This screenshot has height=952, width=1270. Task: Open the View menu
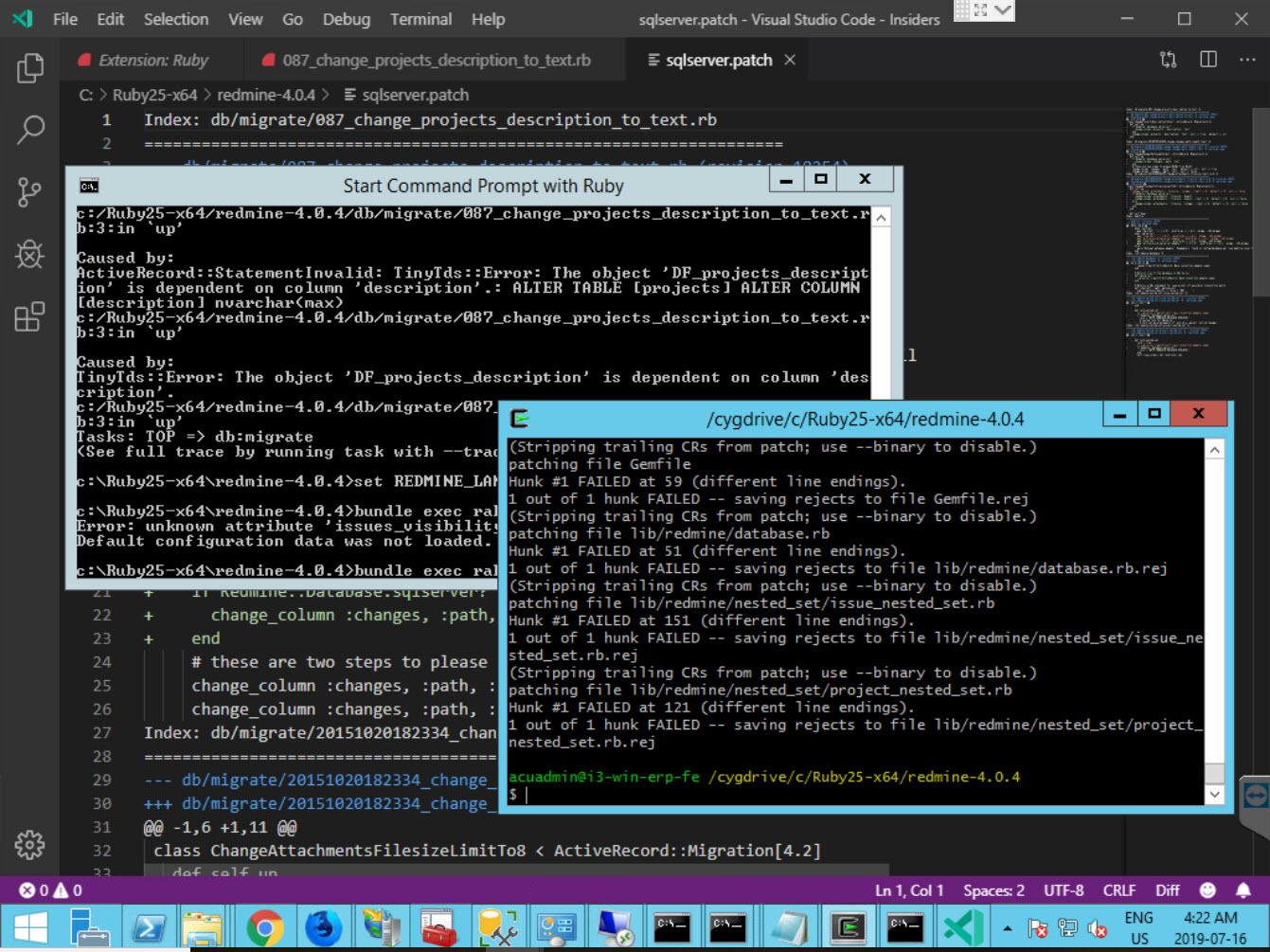[x=245, y=19]
